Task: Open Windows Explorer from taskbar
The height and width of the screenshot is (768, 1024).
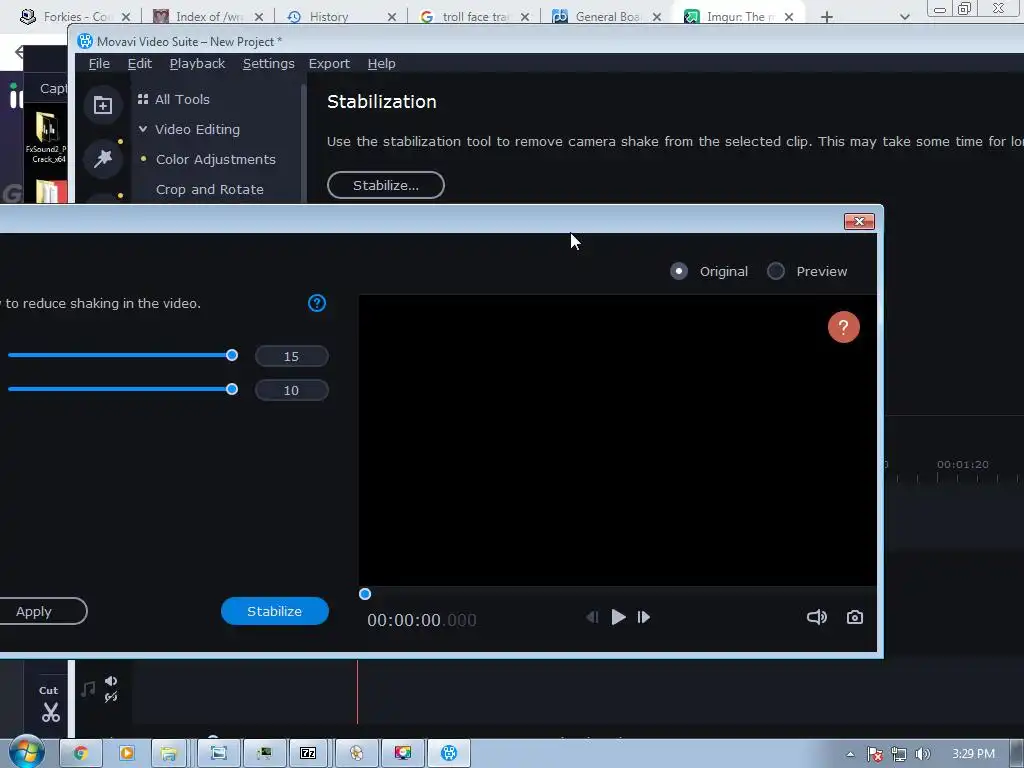Action: click(169, 753)
